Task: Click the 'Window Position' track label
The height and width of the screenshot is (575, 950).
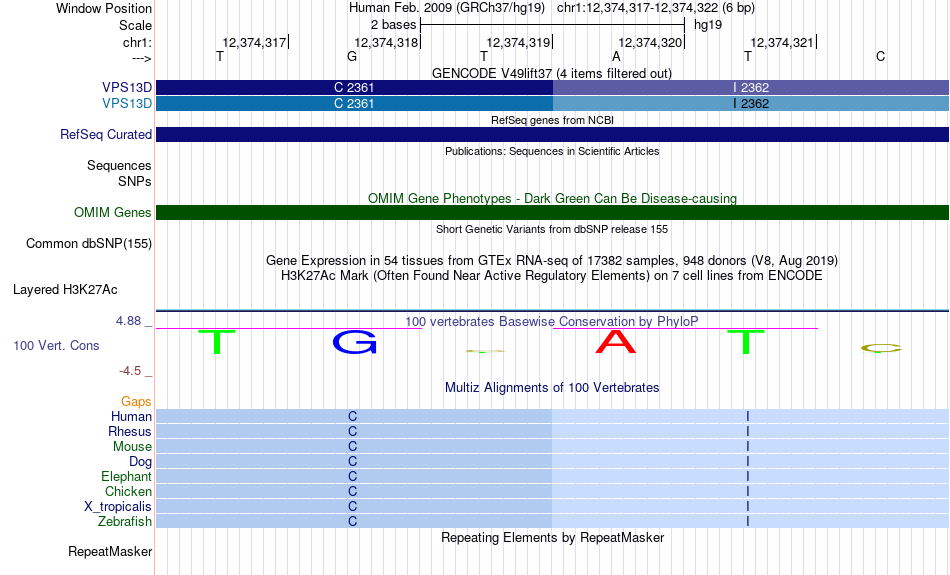Action: point(104,8)
